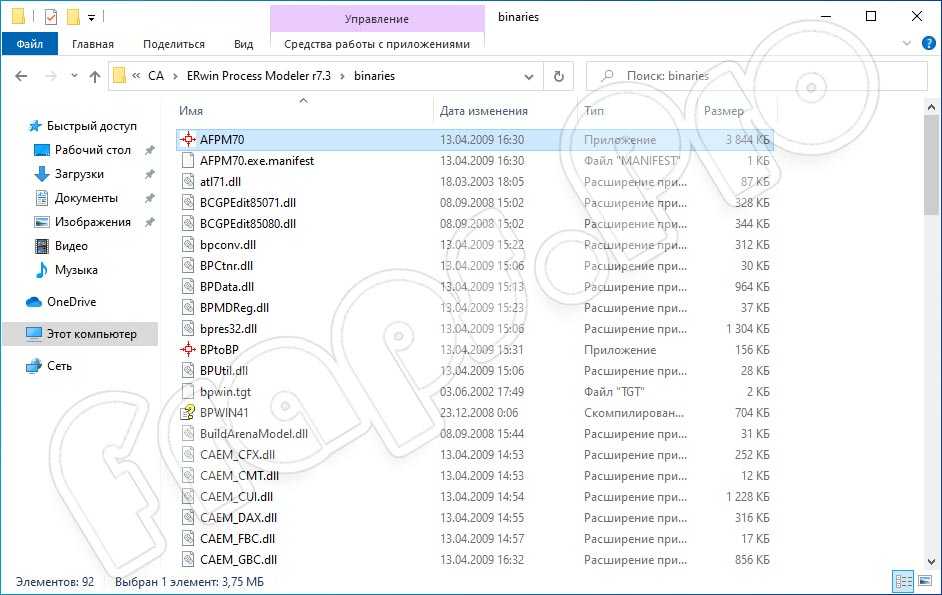Open the recent locations dropdown arrow

(x=74, y=76)
